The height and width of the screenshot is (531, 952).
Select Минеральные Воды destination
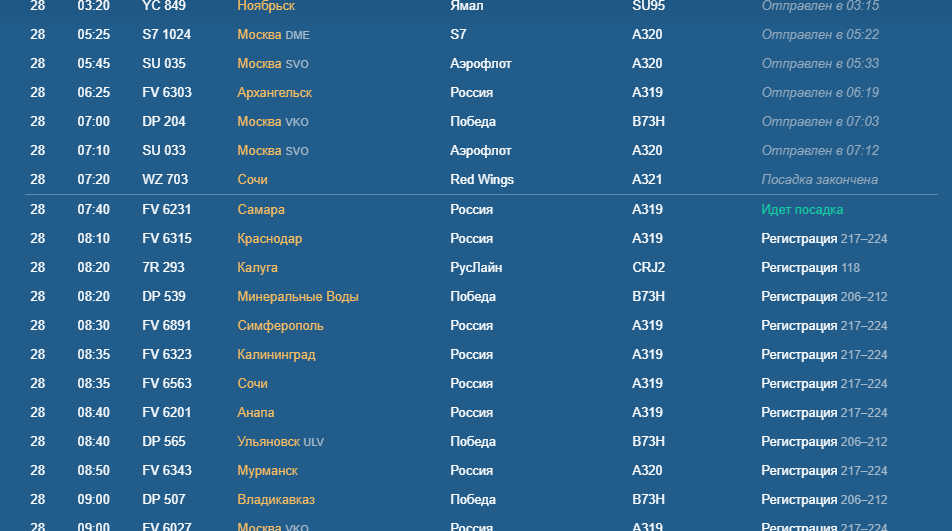click(x=298, y=297)
